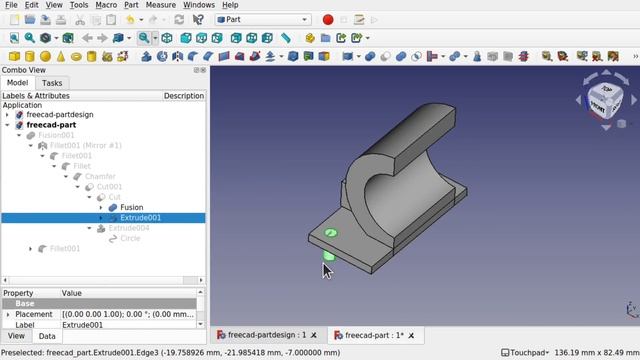This screenshot has width=640, height=360.
Task: Rotate view with nav cube top arrow
Action: 607,73
